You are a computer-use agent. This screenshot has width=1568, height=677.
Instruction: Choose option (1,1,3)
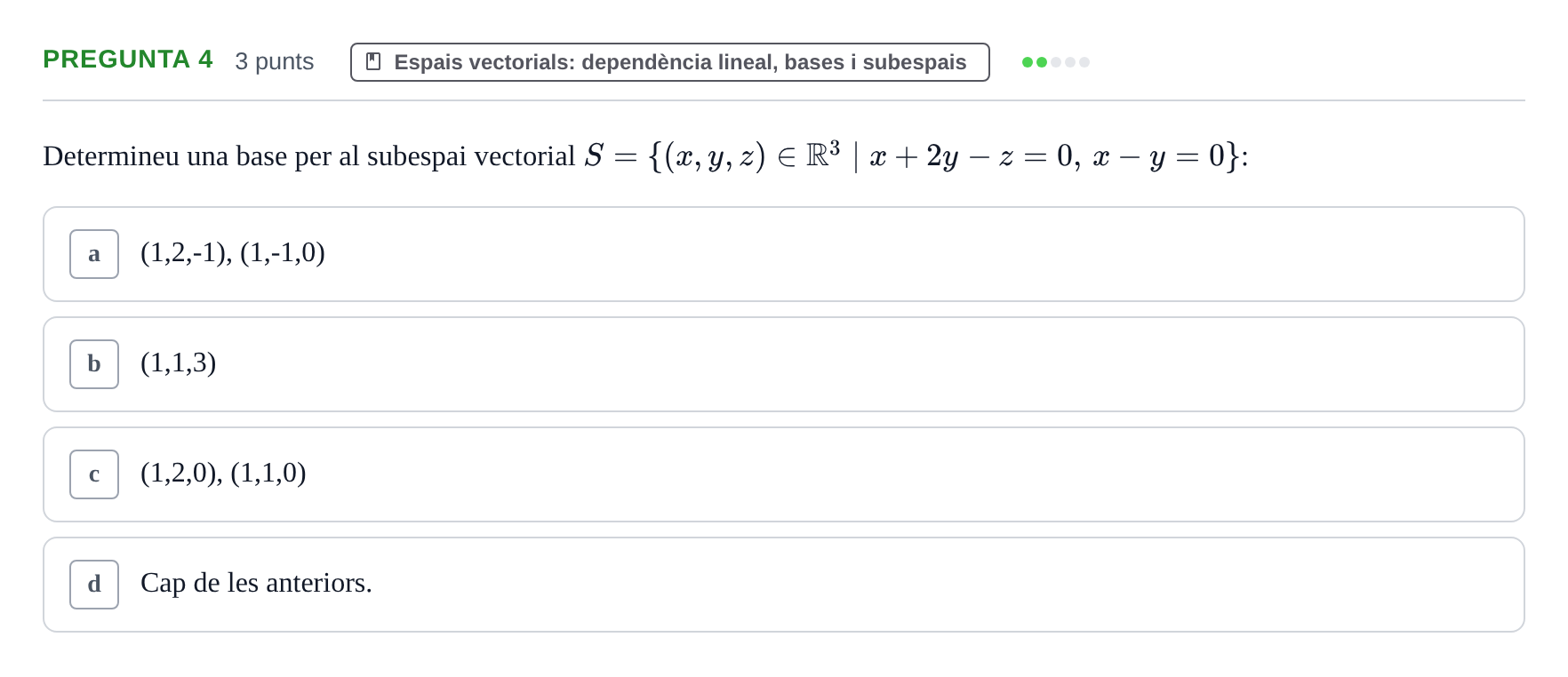click(x=783, y=364)
